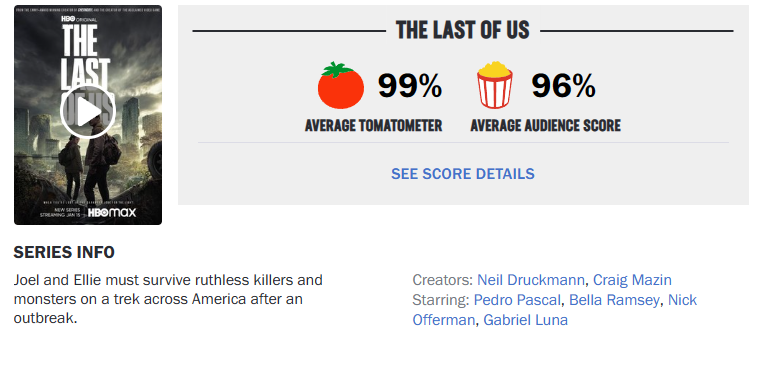Click the 99% Tomatometer score
Screen dimensions: 757x390
point(410,85)
